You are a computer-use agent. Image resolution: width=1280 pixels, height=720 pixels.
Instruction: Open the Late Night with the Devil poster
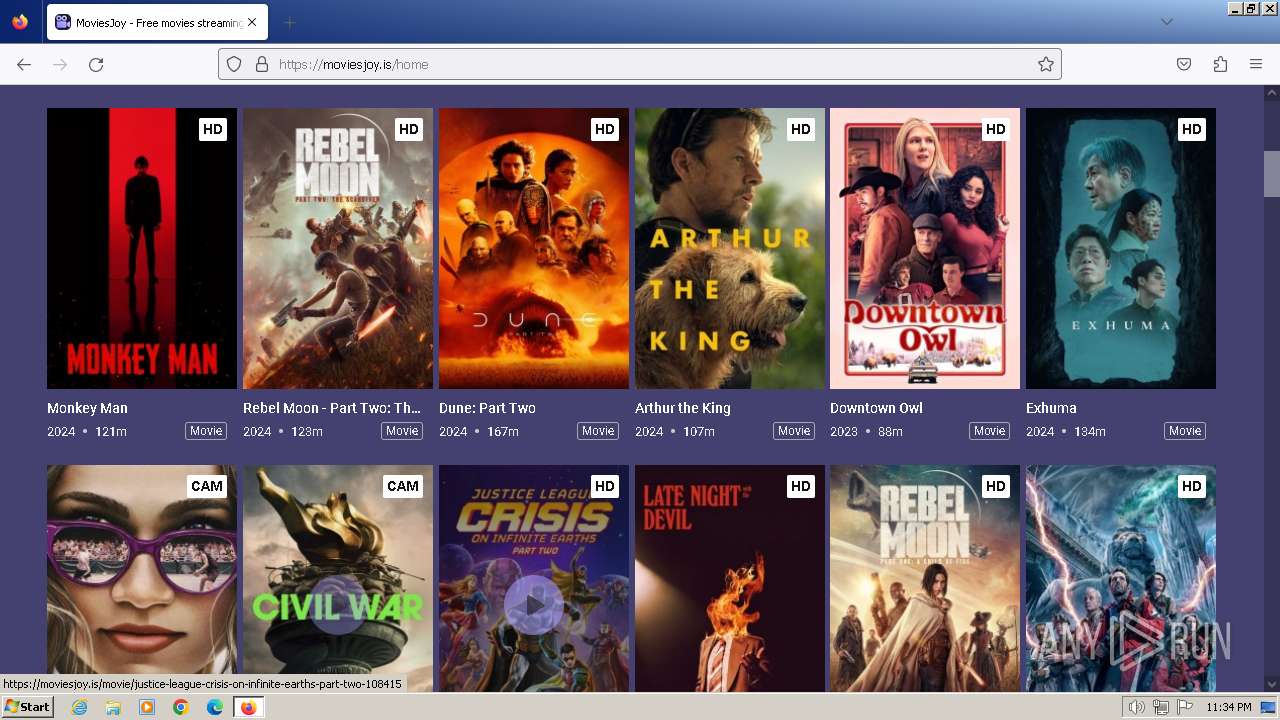click(x=730, y=578)
